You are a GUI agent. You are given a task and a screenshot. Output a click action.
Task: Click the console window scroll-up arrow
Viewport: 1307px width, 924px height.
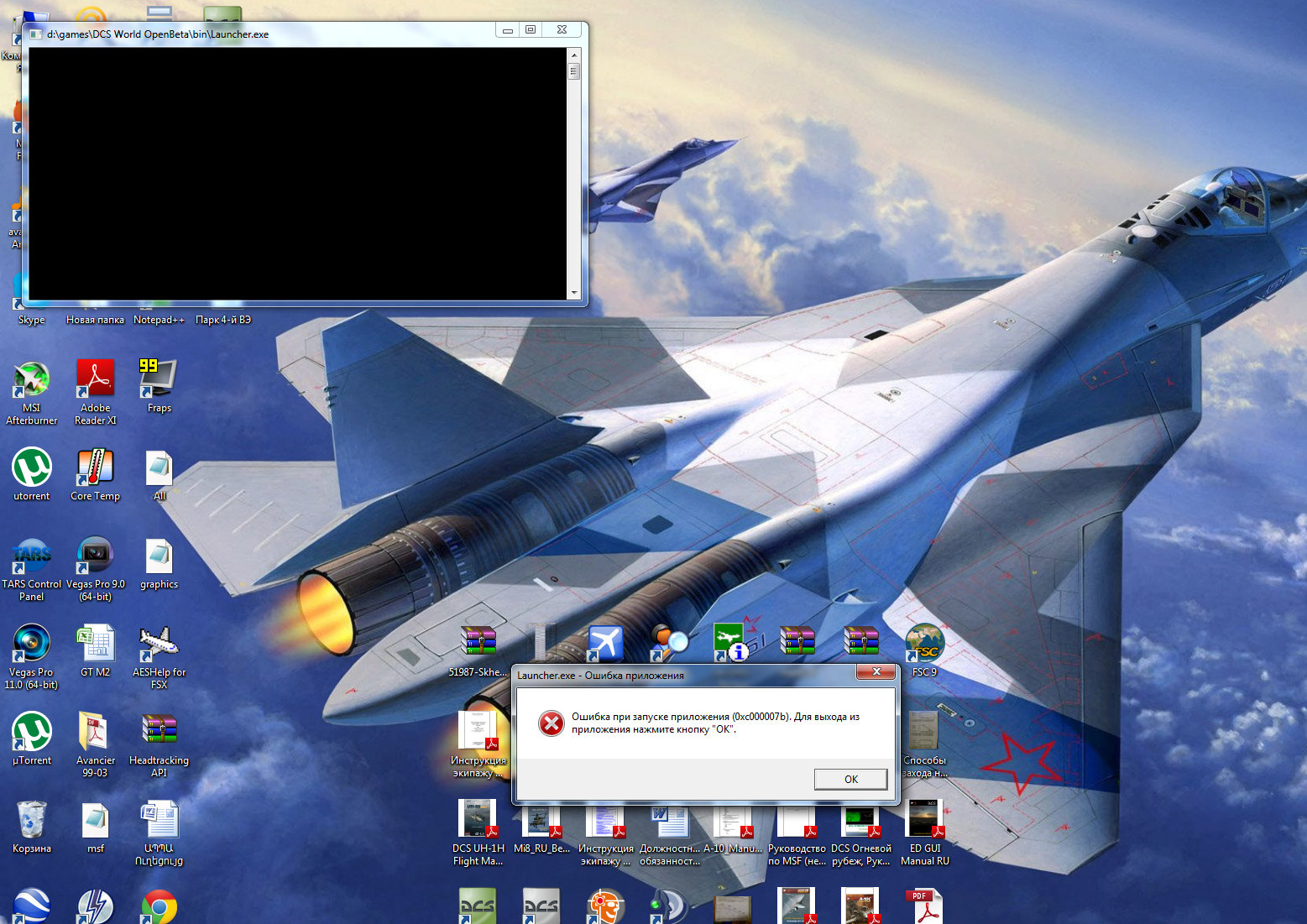[x=574, y=55]
